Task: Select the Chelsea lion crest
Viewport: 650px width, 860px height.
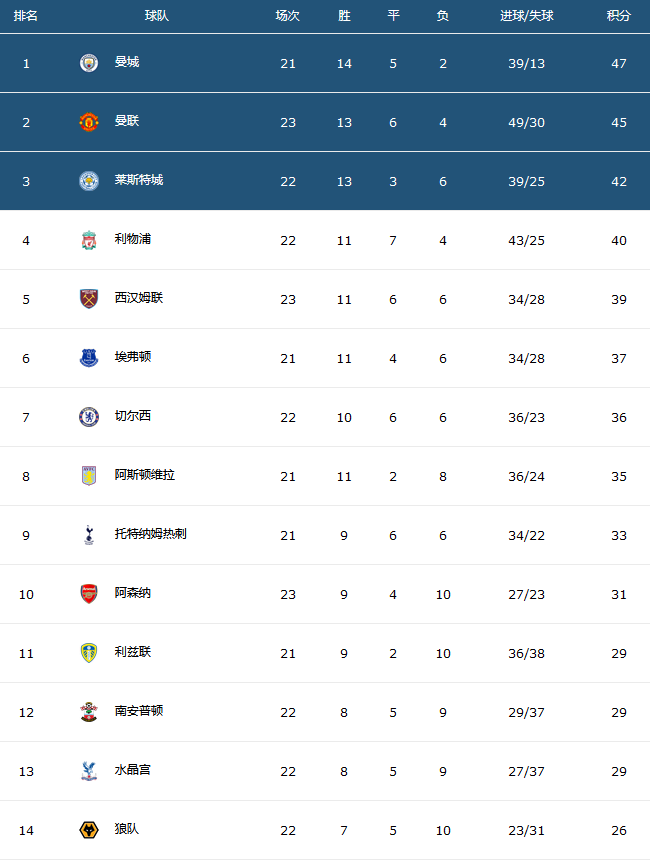Action: coord(89,417)
